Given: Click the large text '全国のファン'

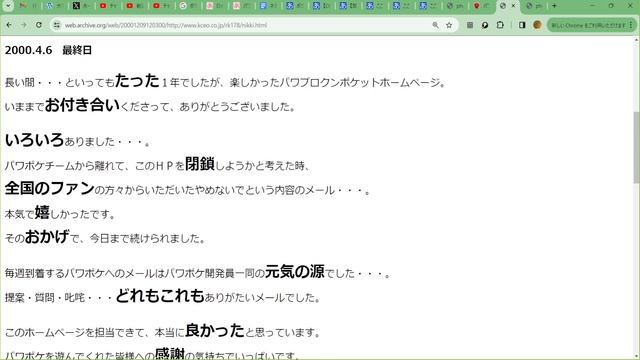Looking at the screenshot, I should (49, 188).
